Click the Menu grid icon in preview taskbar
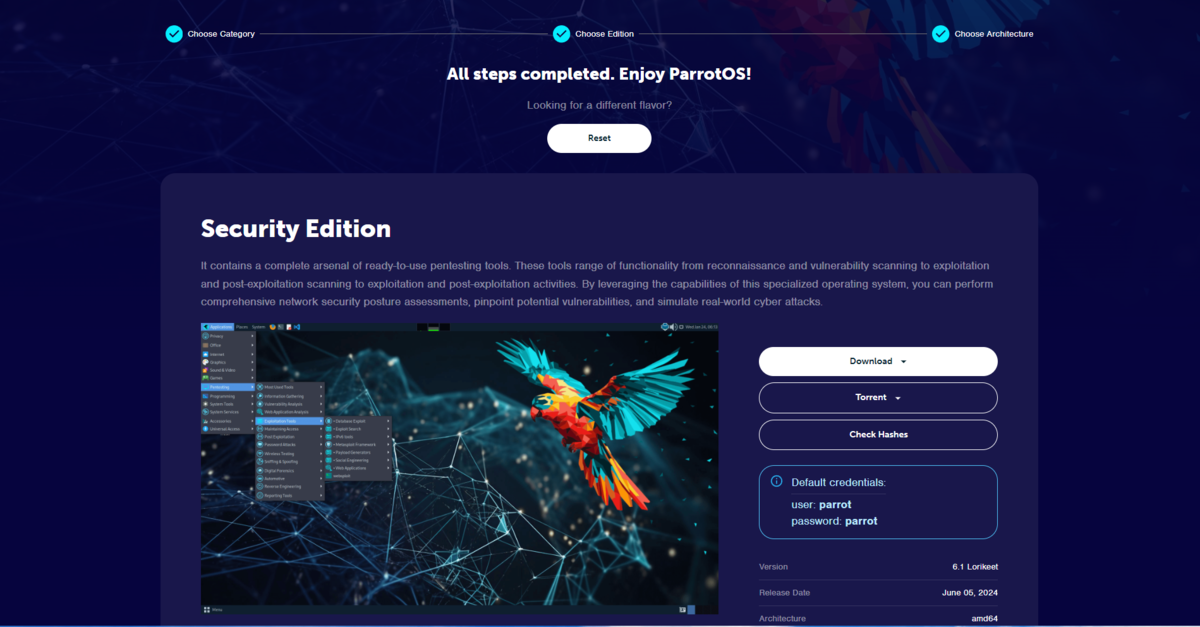This screenshot has width=1200, height=627. pos(207,609)
